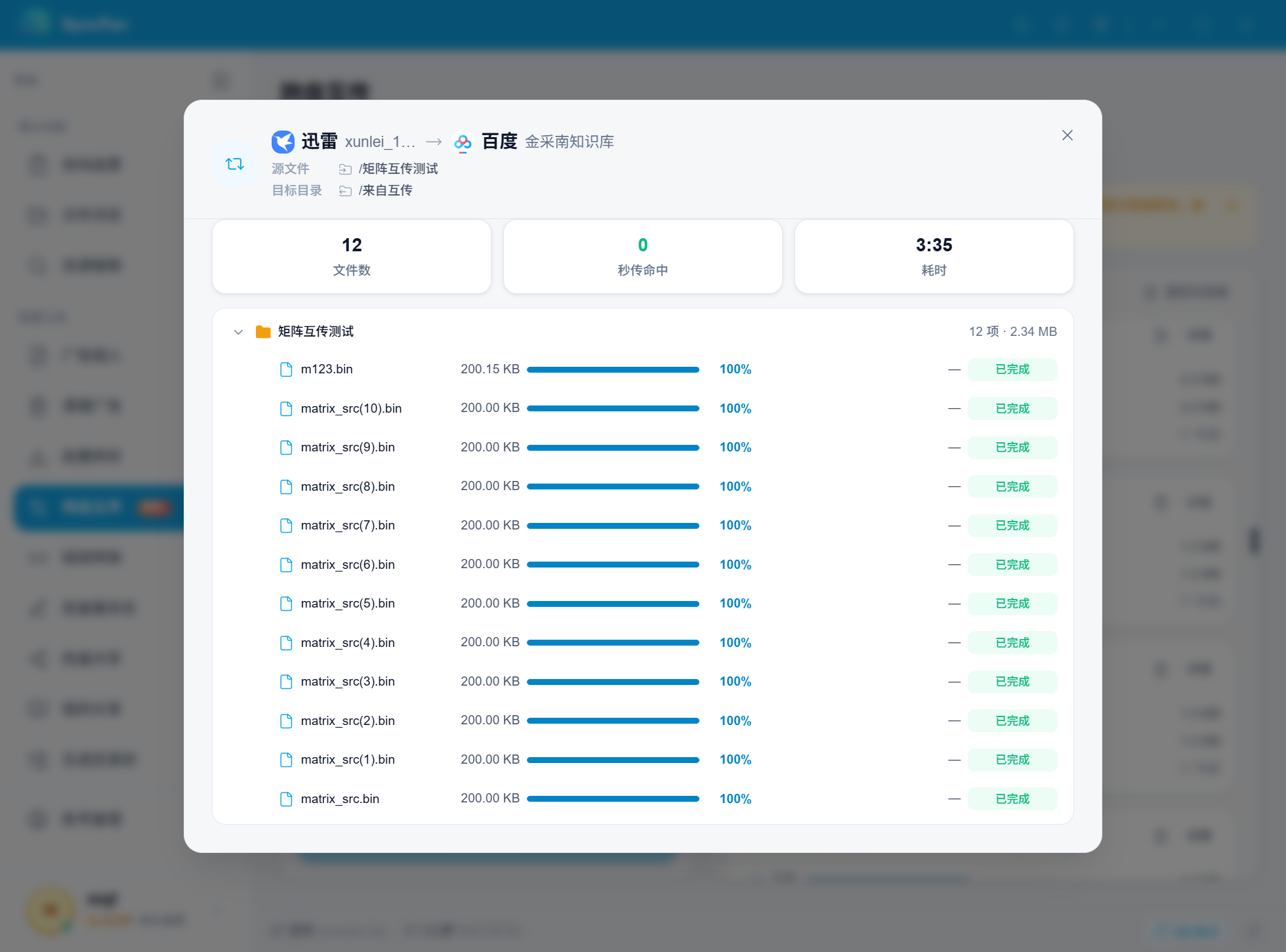This screenshot has width=1286, height=952.
Task: Click the file icon for matrix_src(10).bin
Action: [x=286, y=409]
